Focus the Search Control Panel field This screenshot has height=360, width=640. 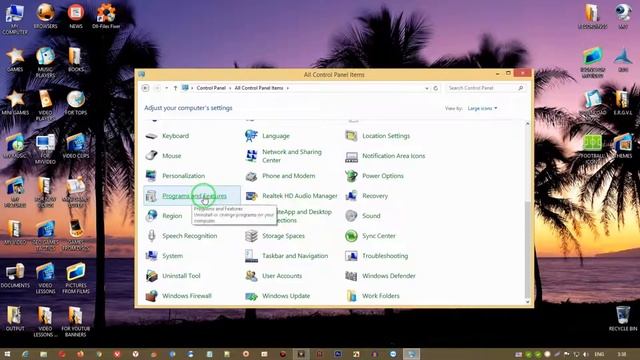[485, 88]
